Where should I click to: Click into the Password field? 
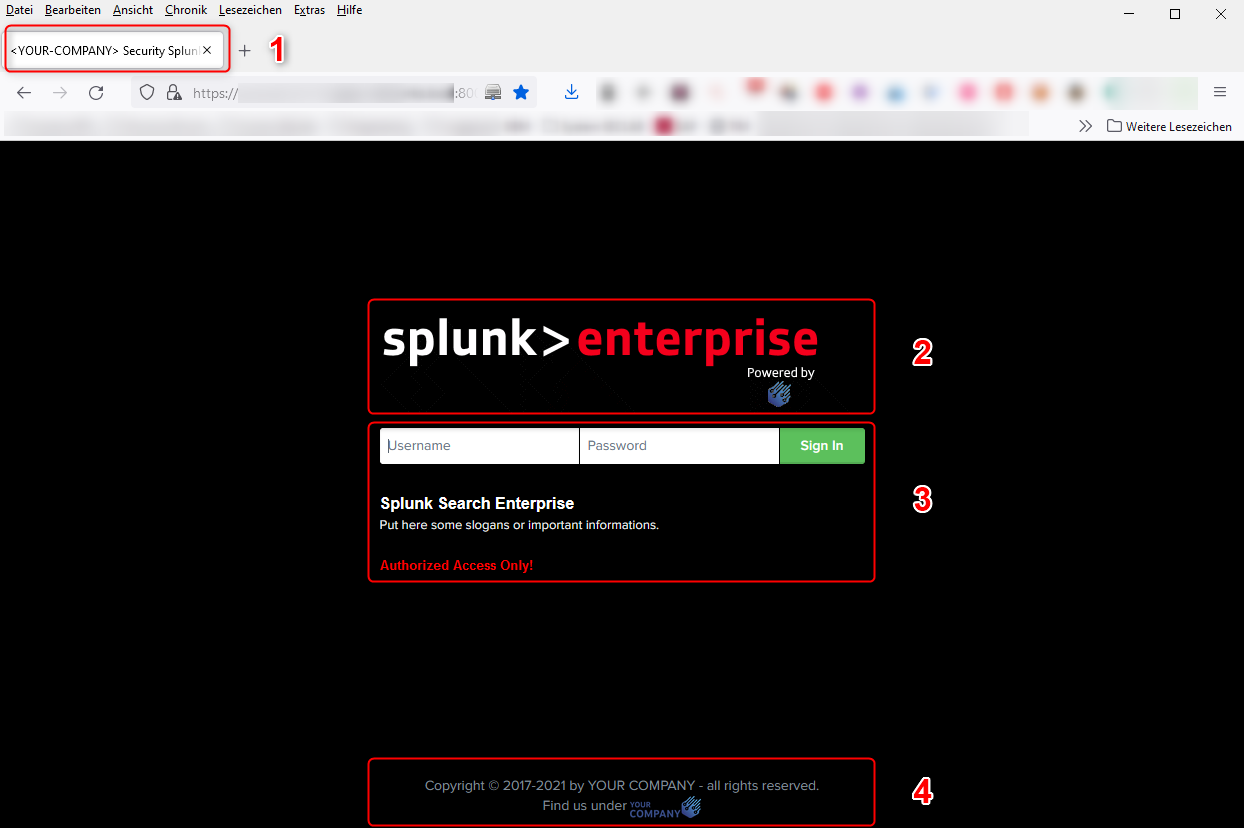coord(678,446)
